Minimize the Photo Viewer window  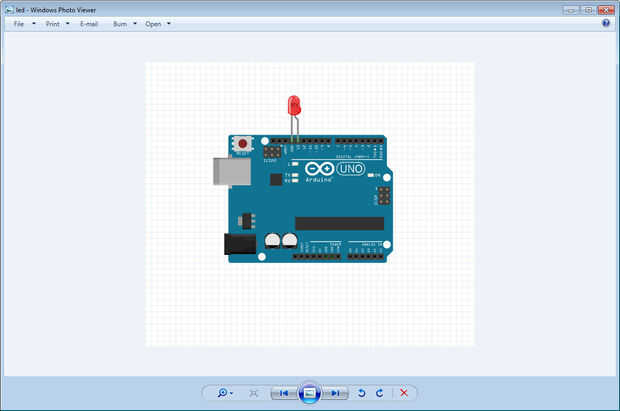571,10
